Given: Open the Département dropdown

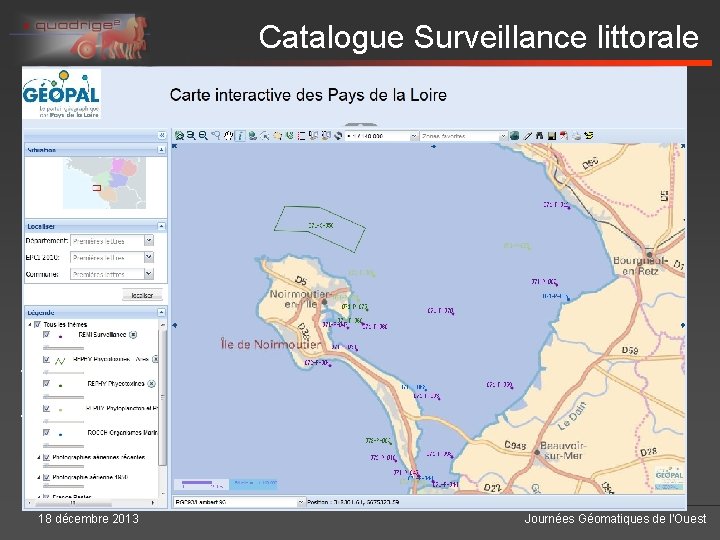Looking at the screenshot, I should click(149, 241).
